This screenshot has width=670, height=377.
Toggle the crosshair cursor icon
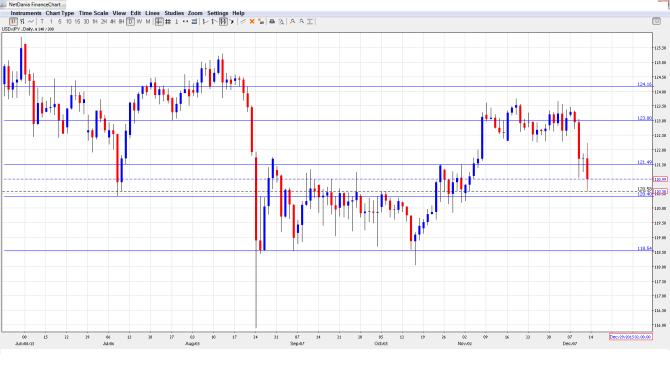[159, 21]
